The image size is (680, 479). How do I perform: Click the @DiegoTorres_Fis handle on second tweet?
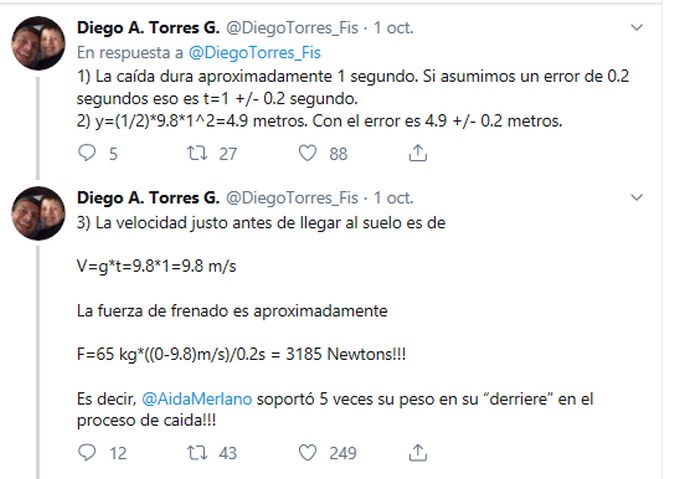[292, 197]
